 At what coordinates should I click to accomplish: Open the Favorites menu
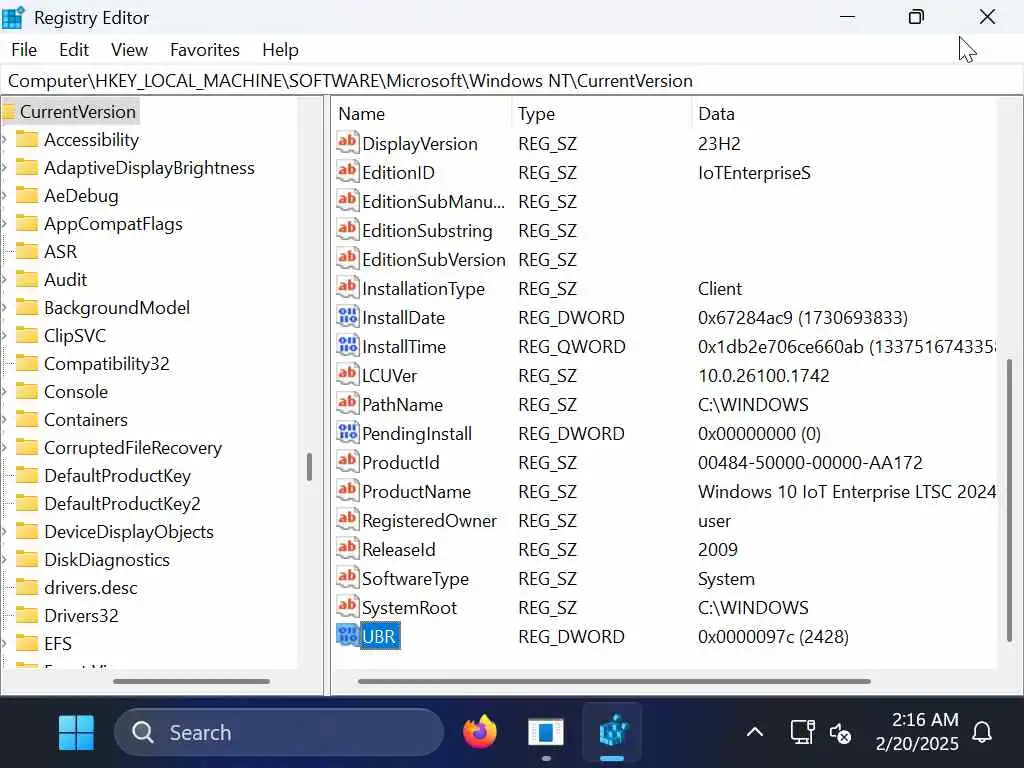[x=204, y=50]
